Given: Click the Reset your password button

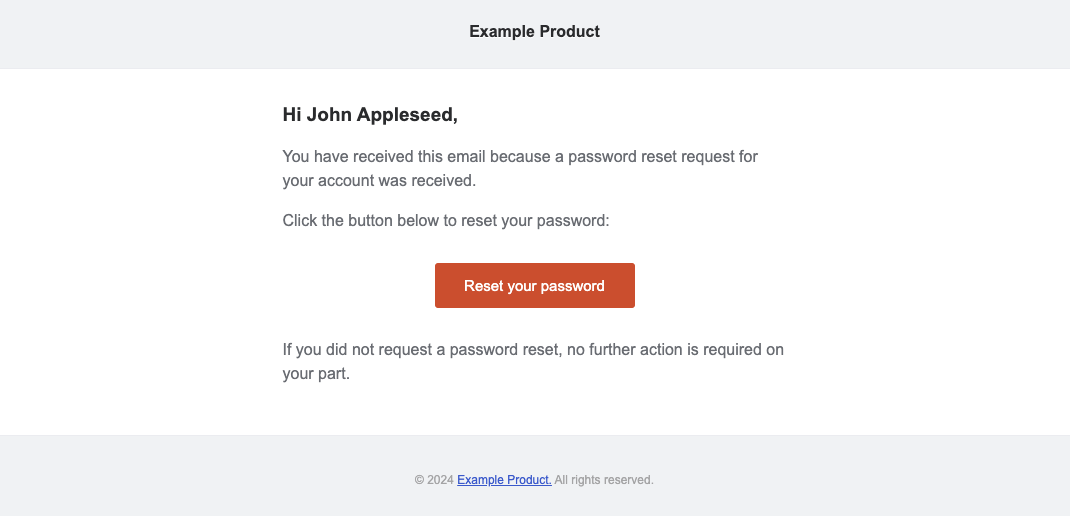Looking at the screenshot, I should (x=534, y=286).
